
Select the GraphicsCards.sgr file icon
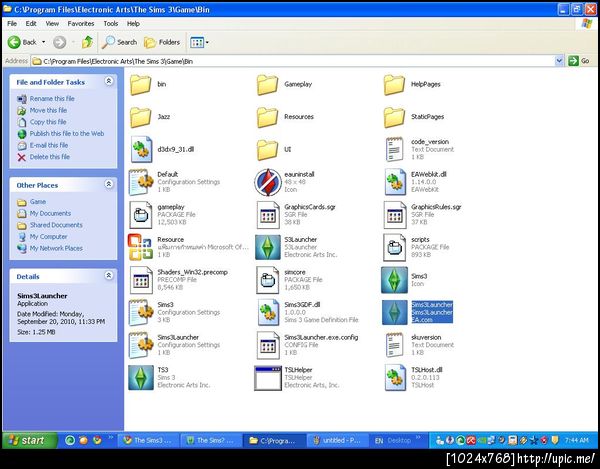click(x=268, y=215)
